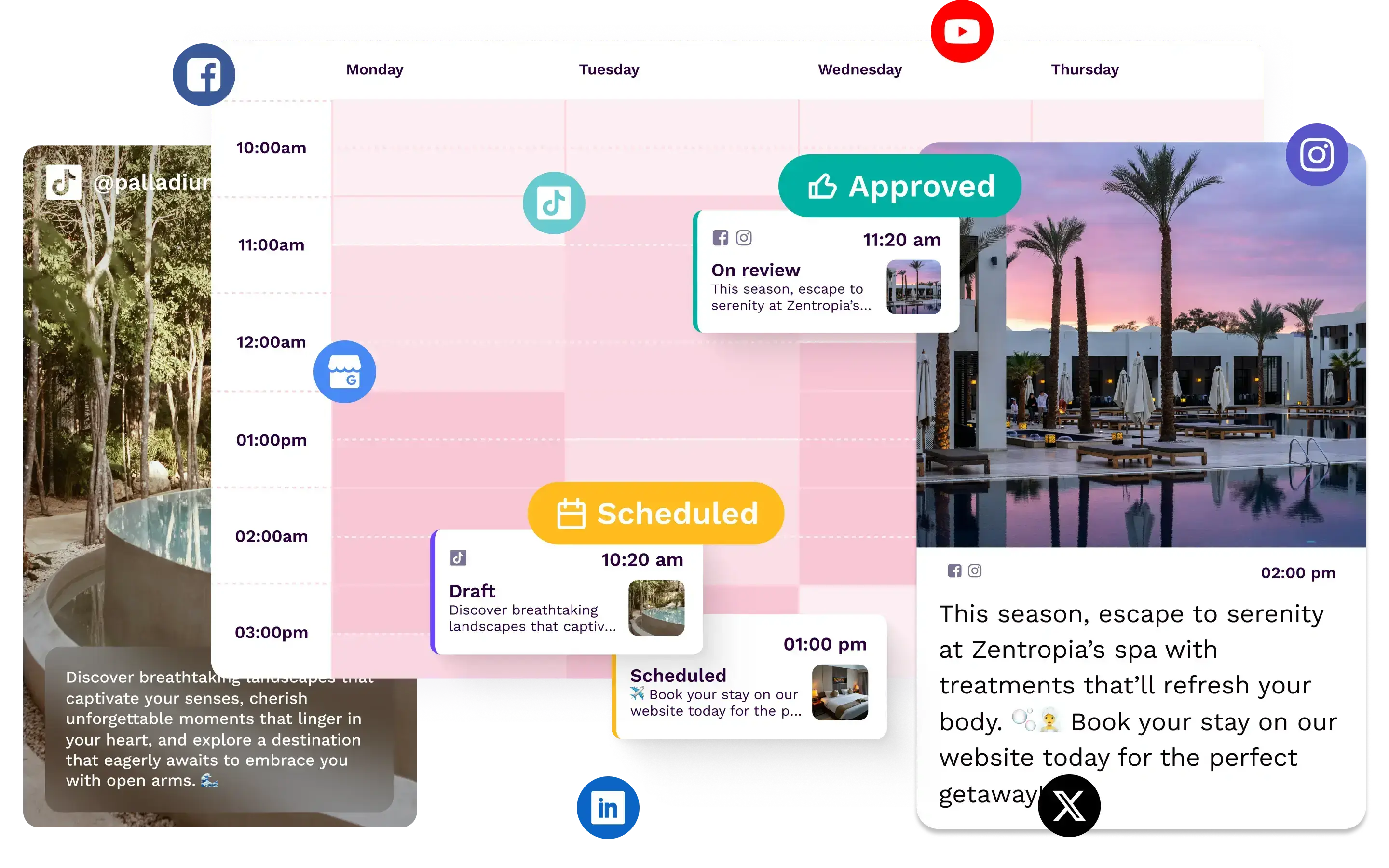Viewport: 1389px width, 868px height.
Task: Click the TikTok icon on the Draft card
Action: tap(458, 557)
